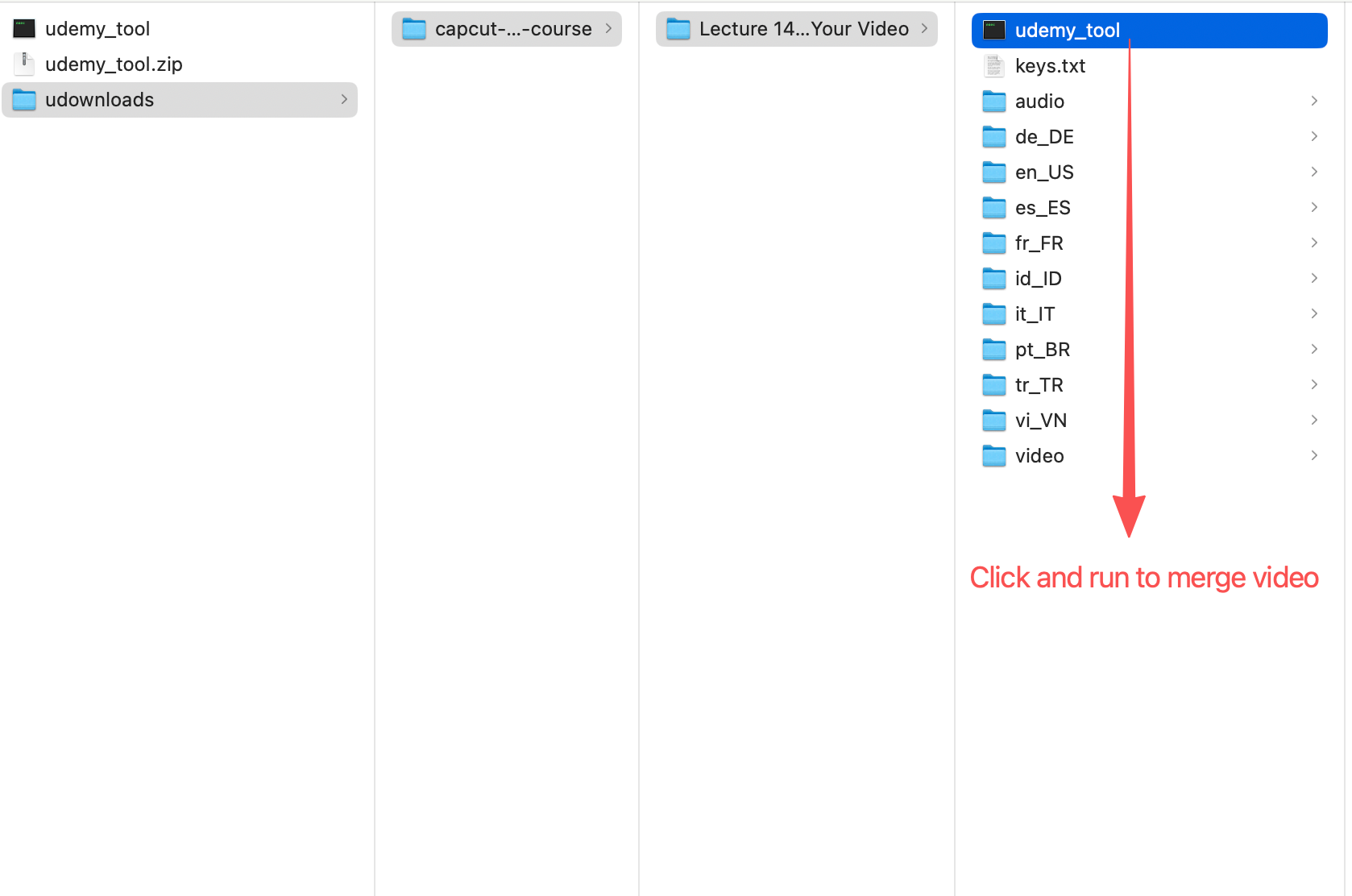Expand the Lecture 14 folder chevron
Image resolution: width=1352 pixels, height=896 pixels.
[x=924, y=28]
